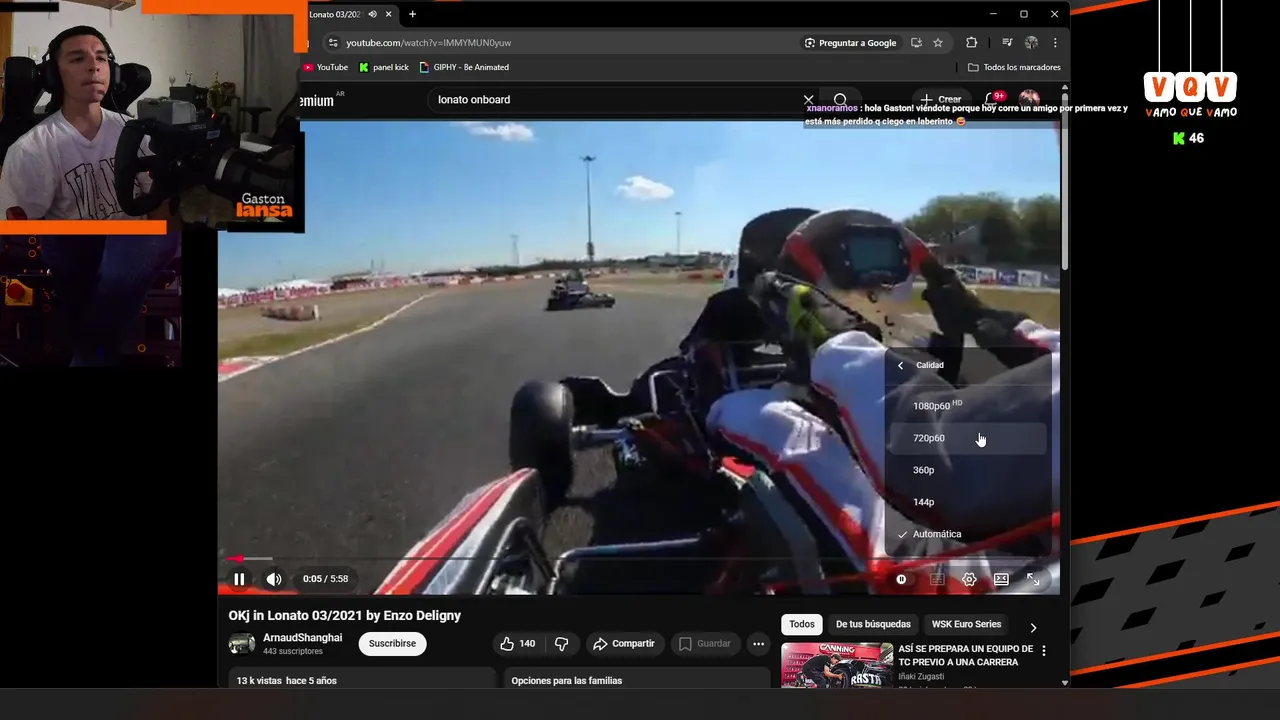Open the Crear upload menu
Viewport: 1280px width, 720px height.
tap(941, 100)
